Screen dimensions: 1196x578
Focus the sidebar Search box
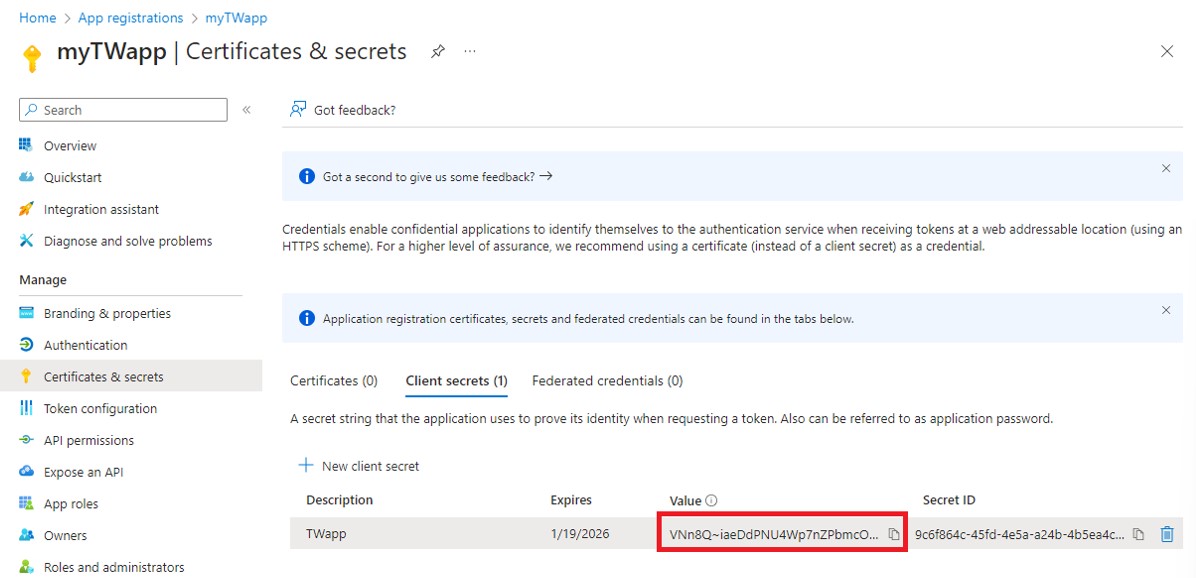point(123,110)
